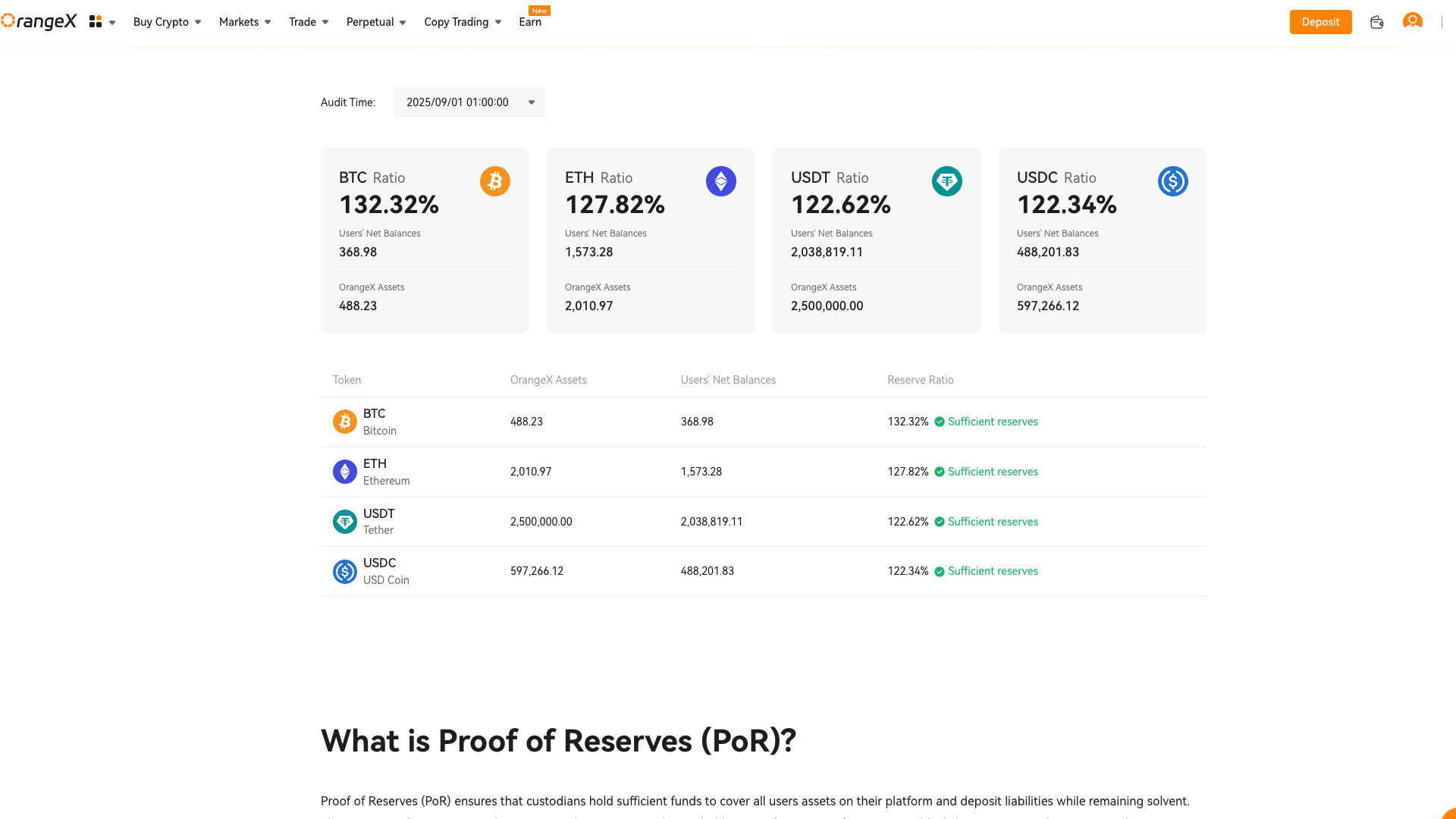Expand the Perpetual dropdown arrow
This screenshot has width=1456, height=819.
(403, 23)
